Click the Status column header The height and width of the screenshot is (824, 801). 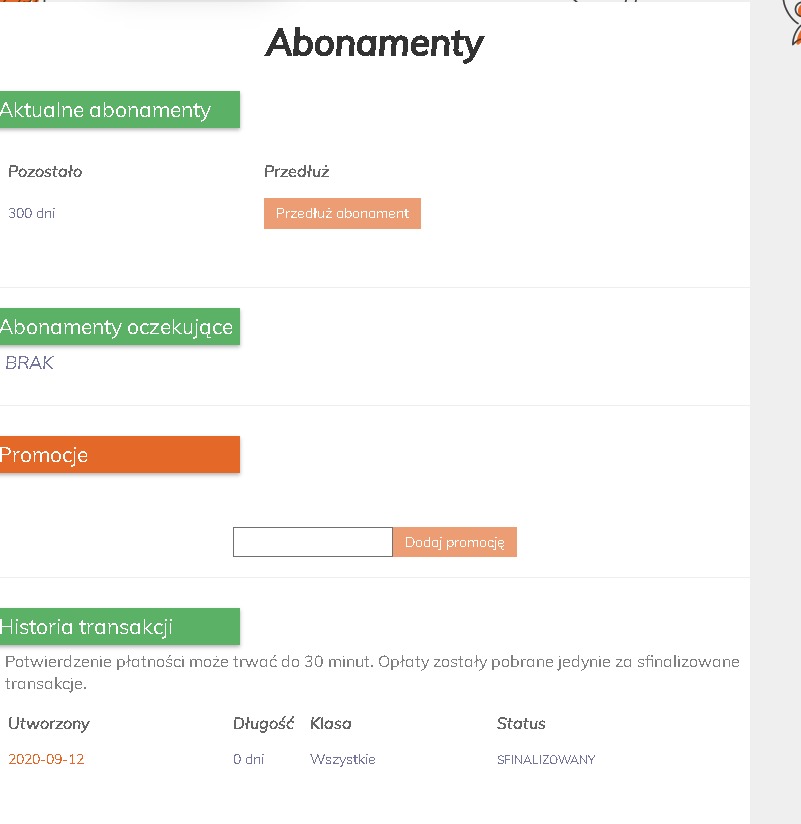click(521, 724)
